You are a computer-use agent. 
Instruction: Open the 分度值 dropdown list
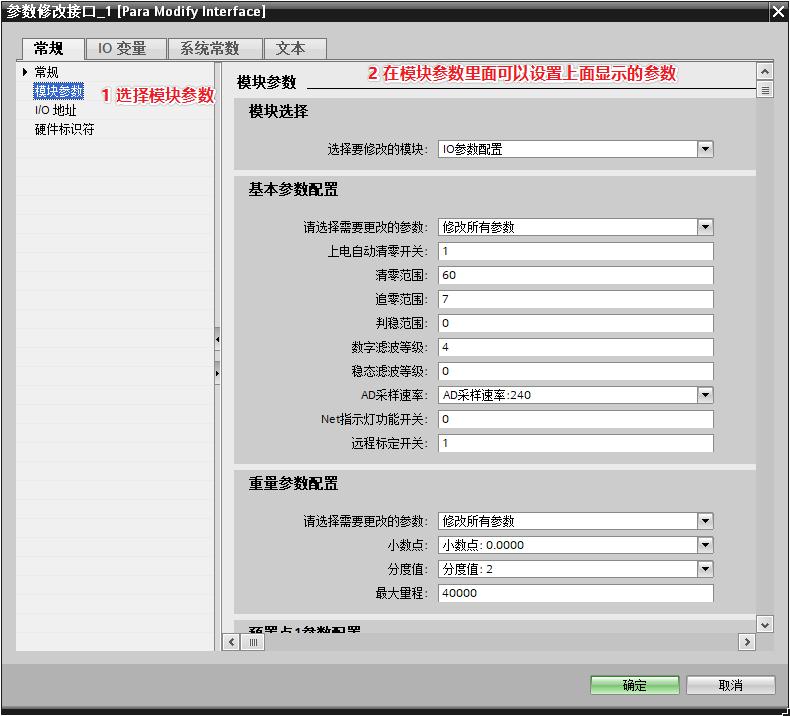[x=705, y=569]
